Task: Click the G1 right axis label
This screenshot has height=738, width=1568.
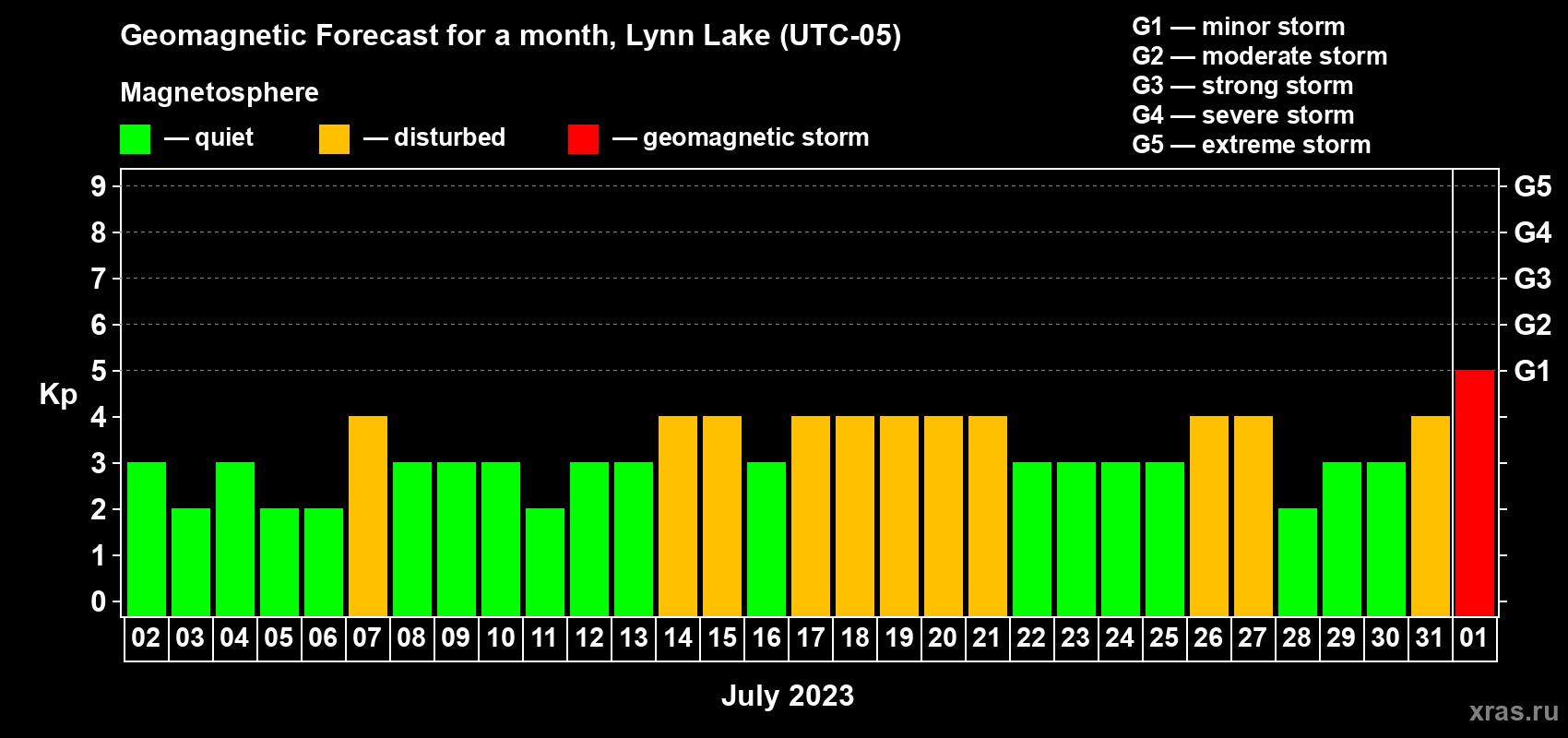Action: coord(1533,371)
